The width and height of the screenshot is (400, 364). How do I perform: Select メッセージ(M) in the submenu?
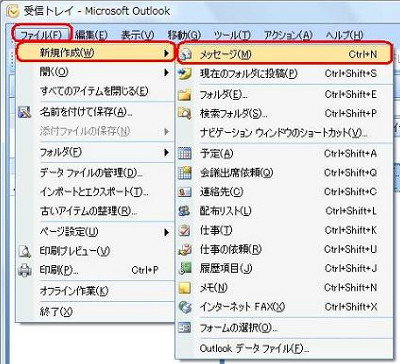284,54
